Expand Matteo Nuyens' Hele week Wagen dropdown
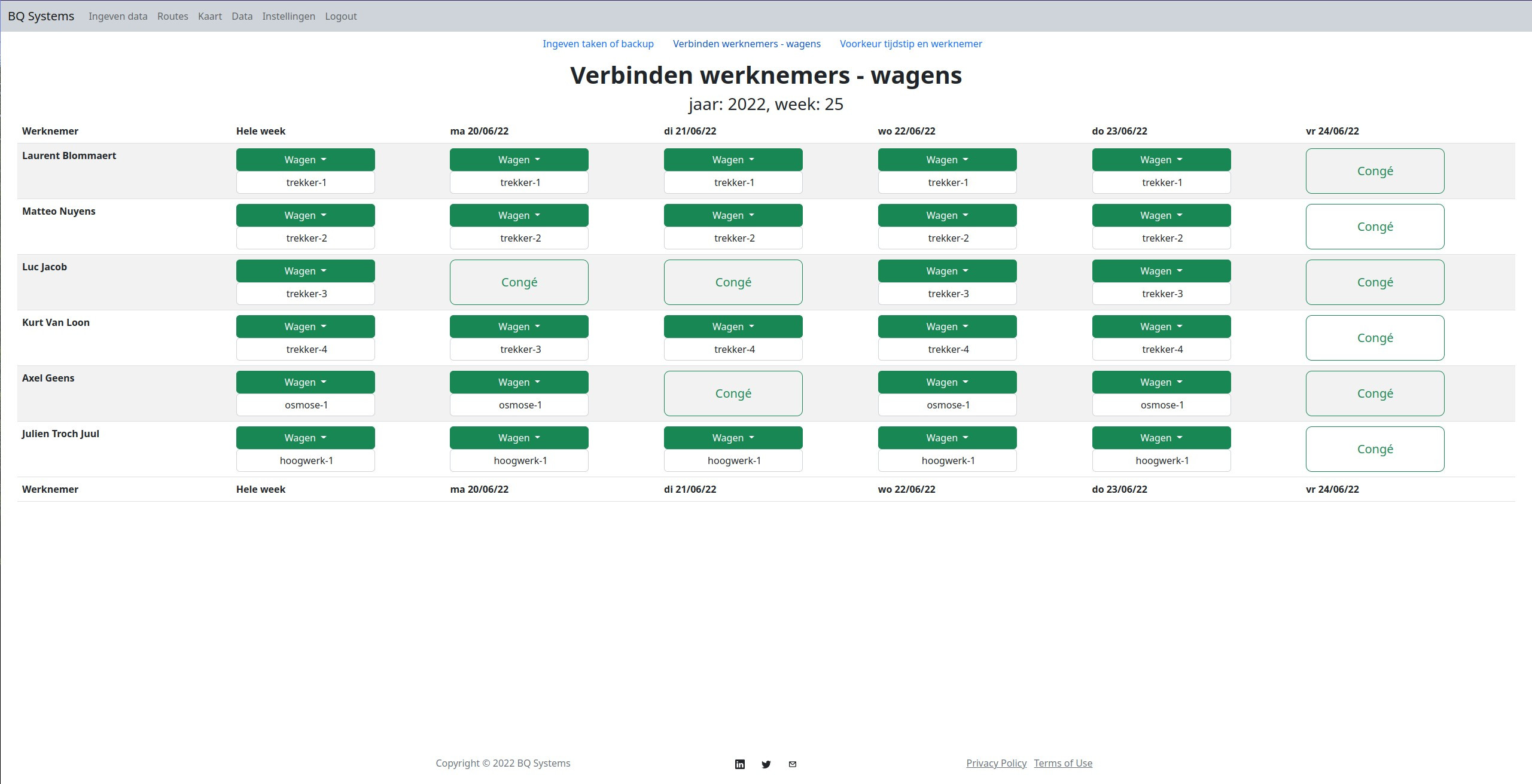1532x784 pixels. (306, 215)
